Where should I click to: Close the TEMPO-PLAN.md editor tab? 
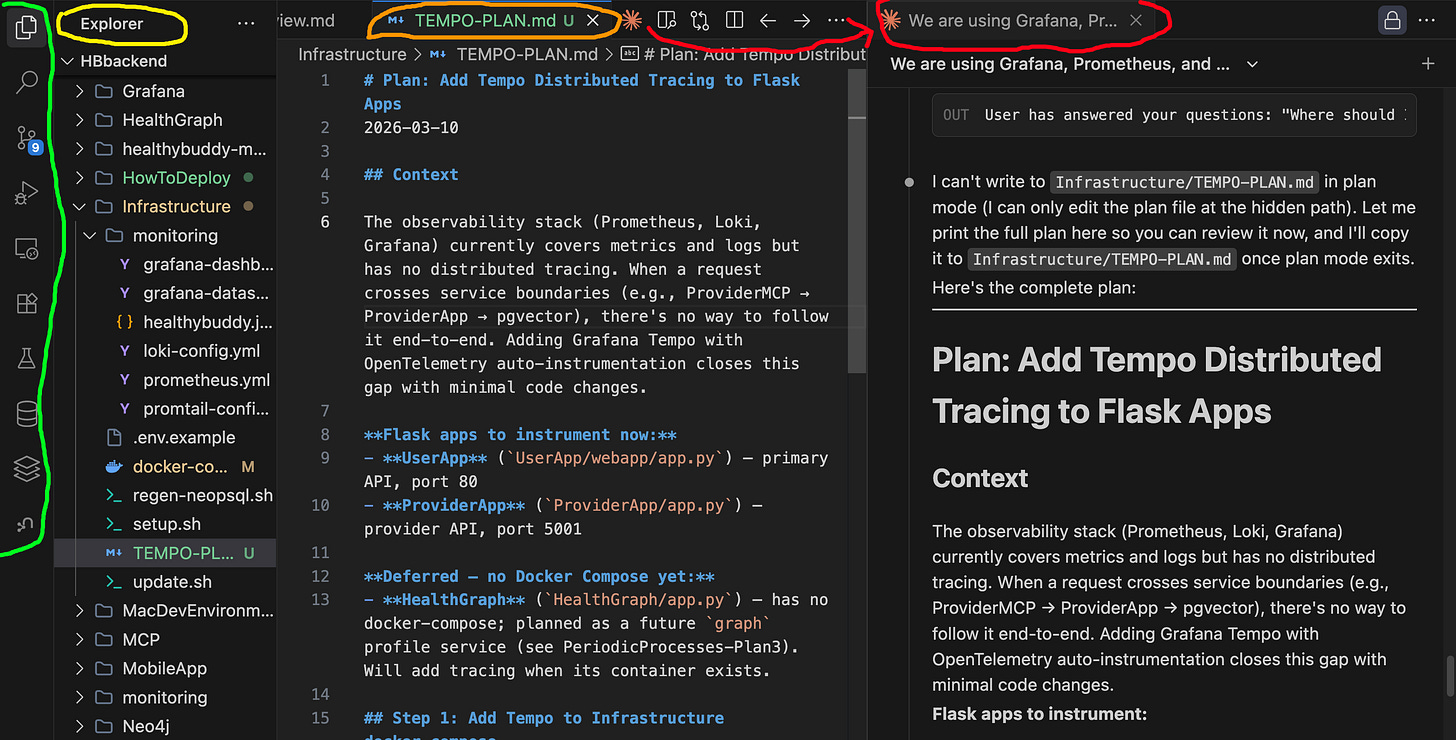click(593, 20)
